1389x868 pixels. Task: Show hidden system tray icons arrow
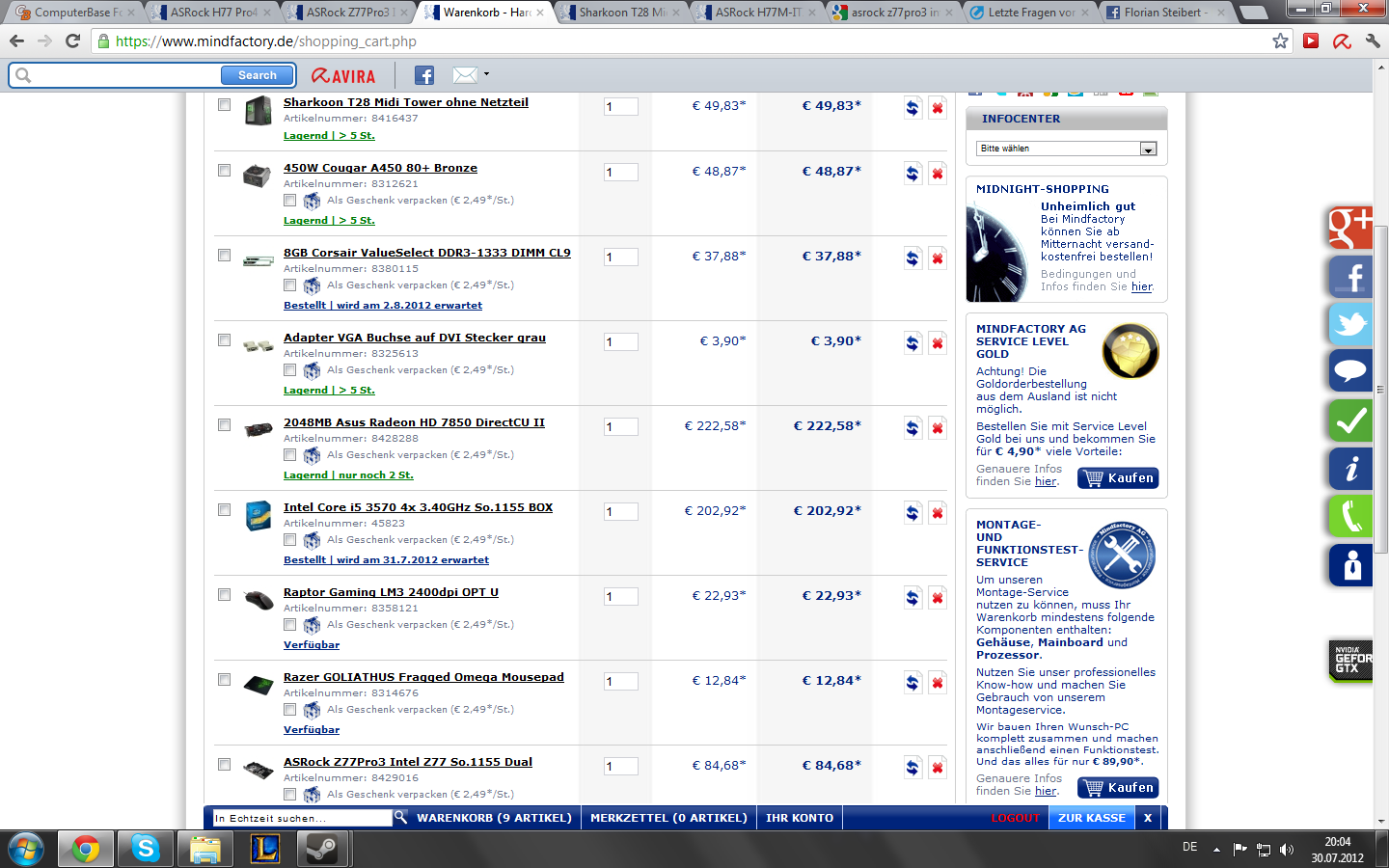click(1216, 850)
